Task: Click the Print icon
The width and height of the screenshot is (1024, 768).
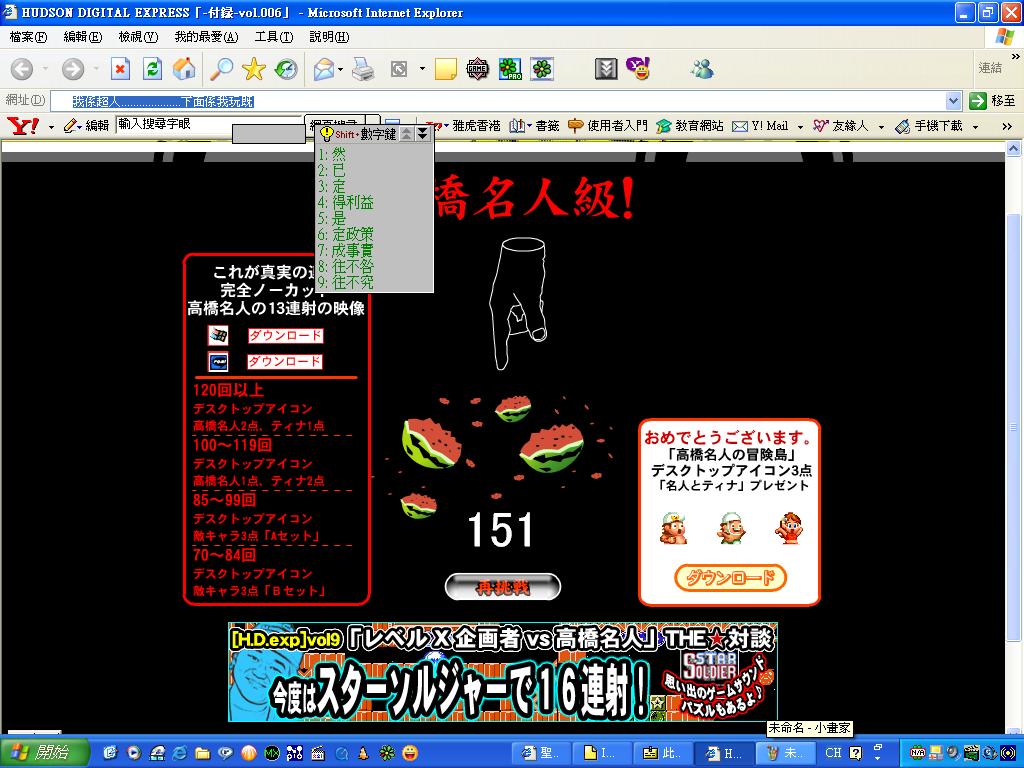Action: click(x=363, y=69)
